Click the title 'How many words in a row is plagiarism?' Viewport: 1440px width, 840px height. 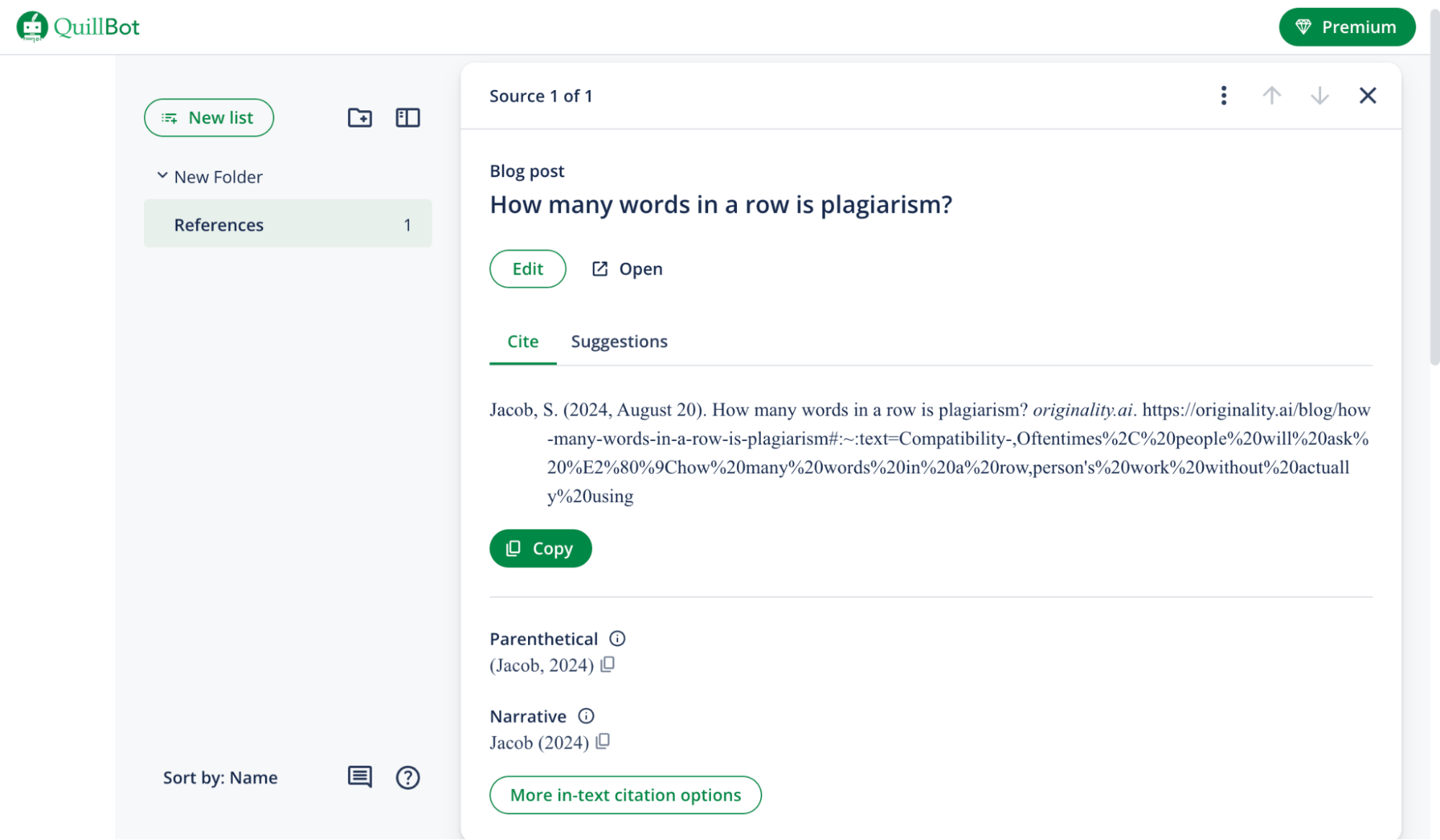721,205
